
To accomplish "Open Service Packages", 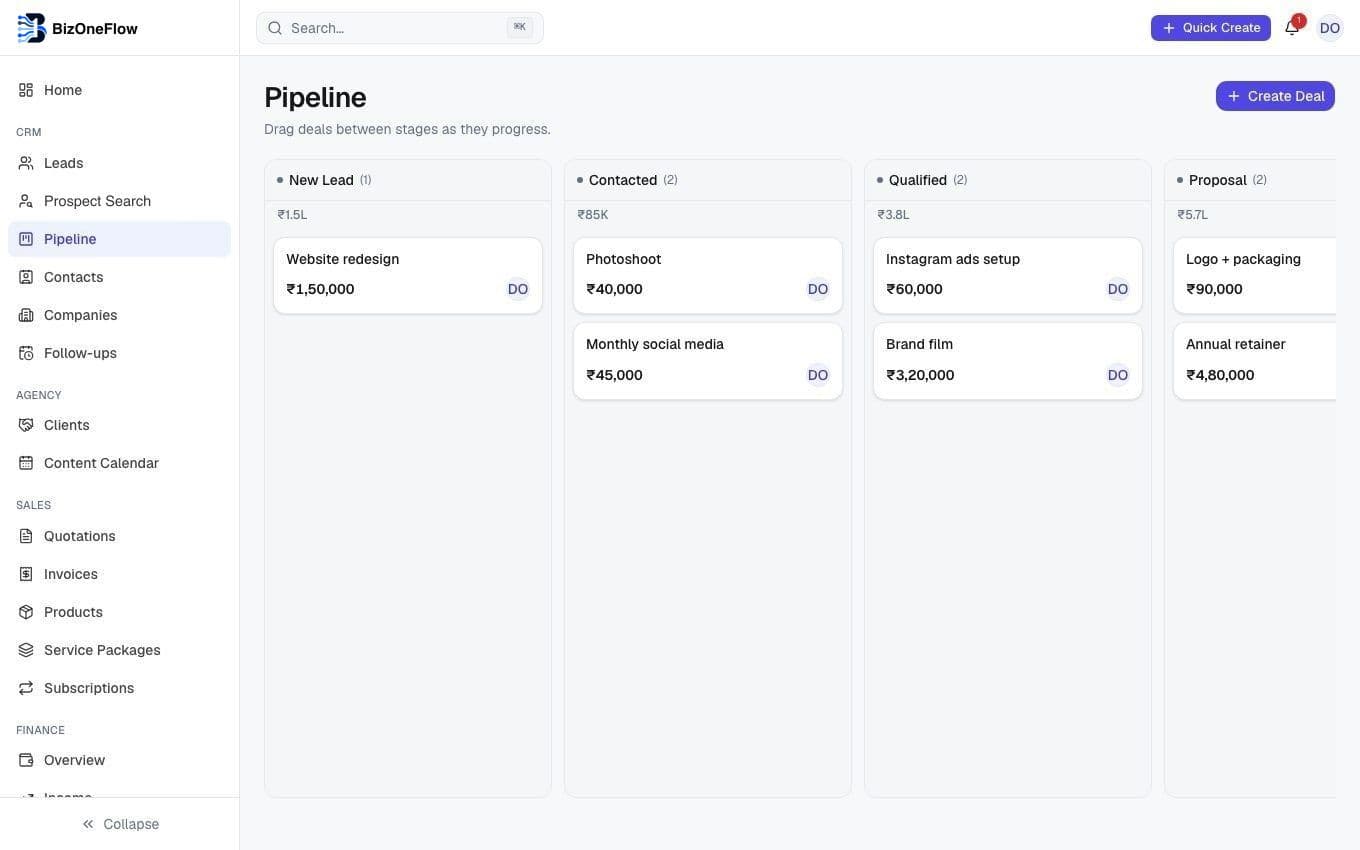I will [119, 650].
